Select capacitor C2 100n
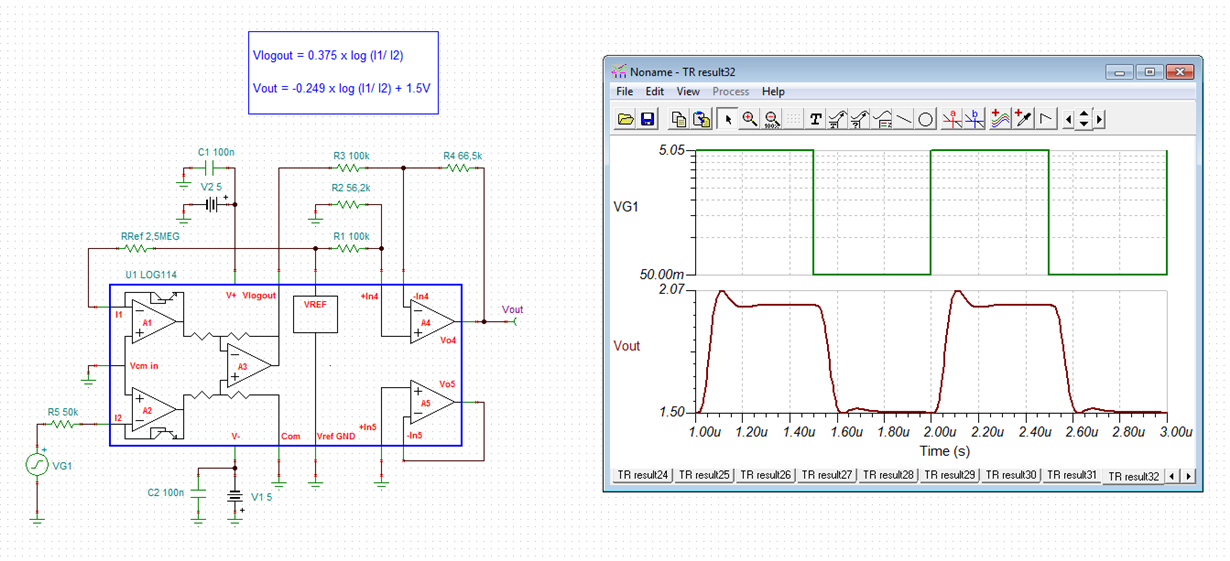Image resolution: width=1230 pixels, height=561 pixels. tap(197, 493)
